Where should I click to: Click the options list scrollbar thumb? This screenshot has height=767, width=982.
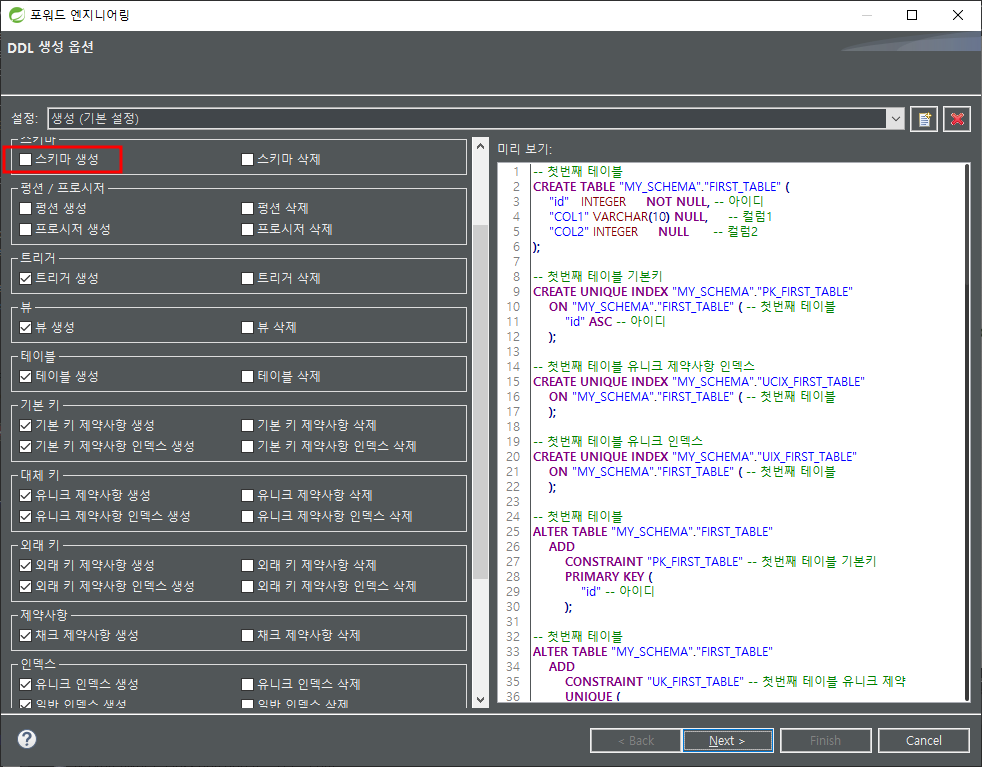(480, 402)
